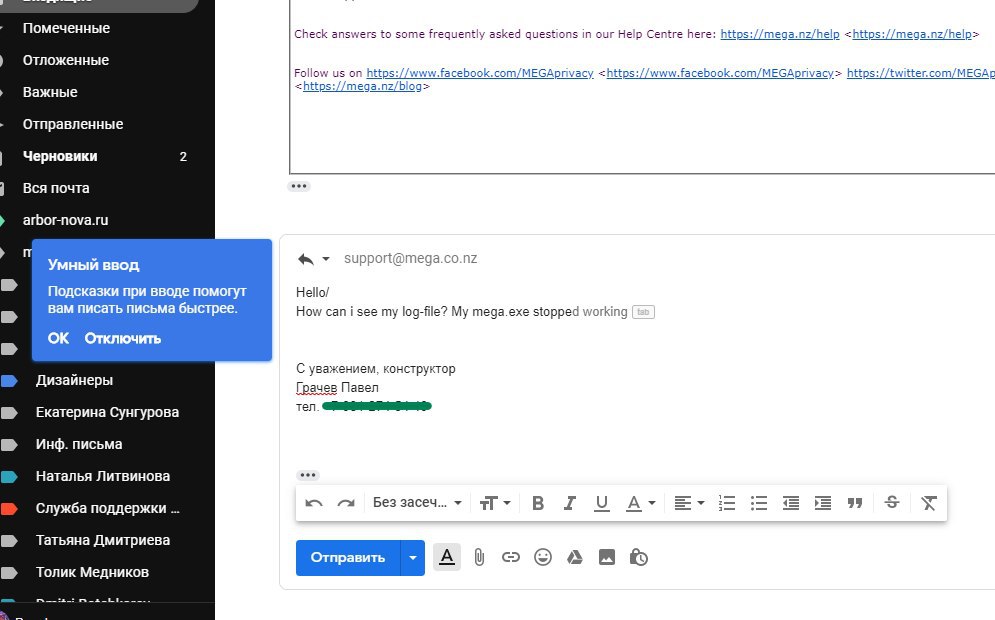995x620 pixels.
Task: Open text size dropdown
Action: tap(495, 503)
